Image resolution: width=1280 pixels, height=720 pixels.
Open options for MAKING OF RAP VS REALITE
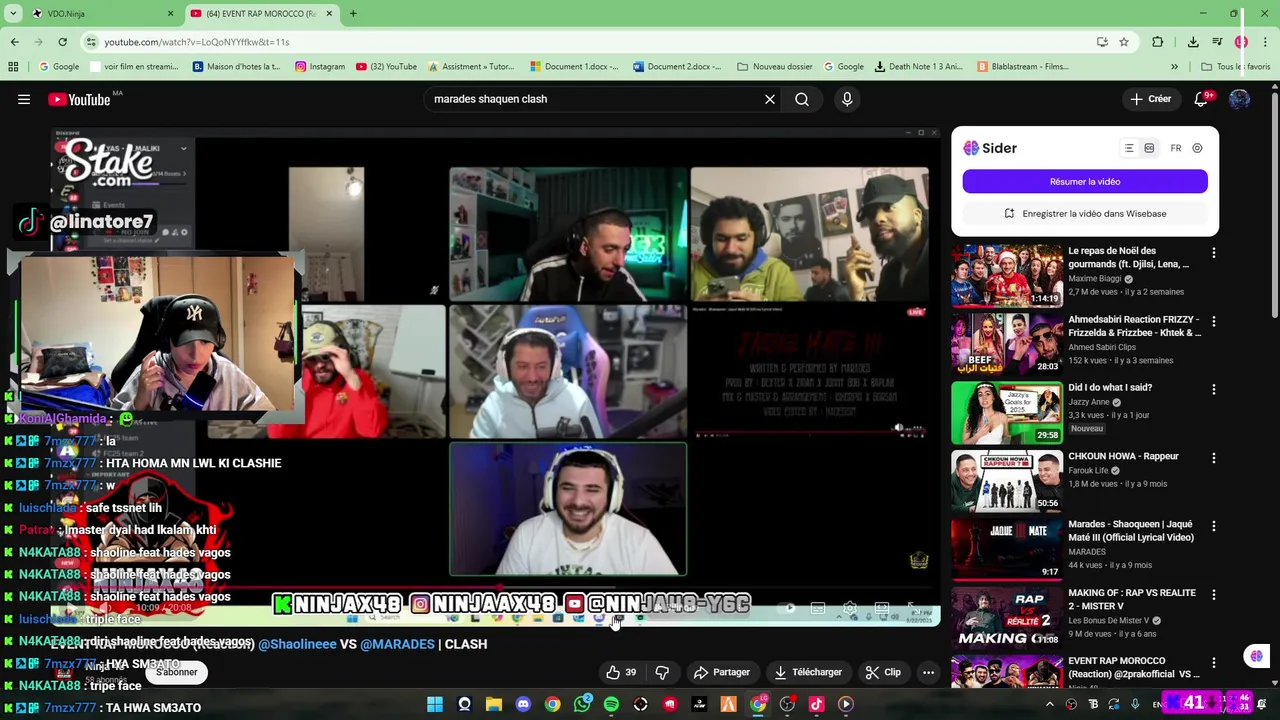click(1213, 595)
